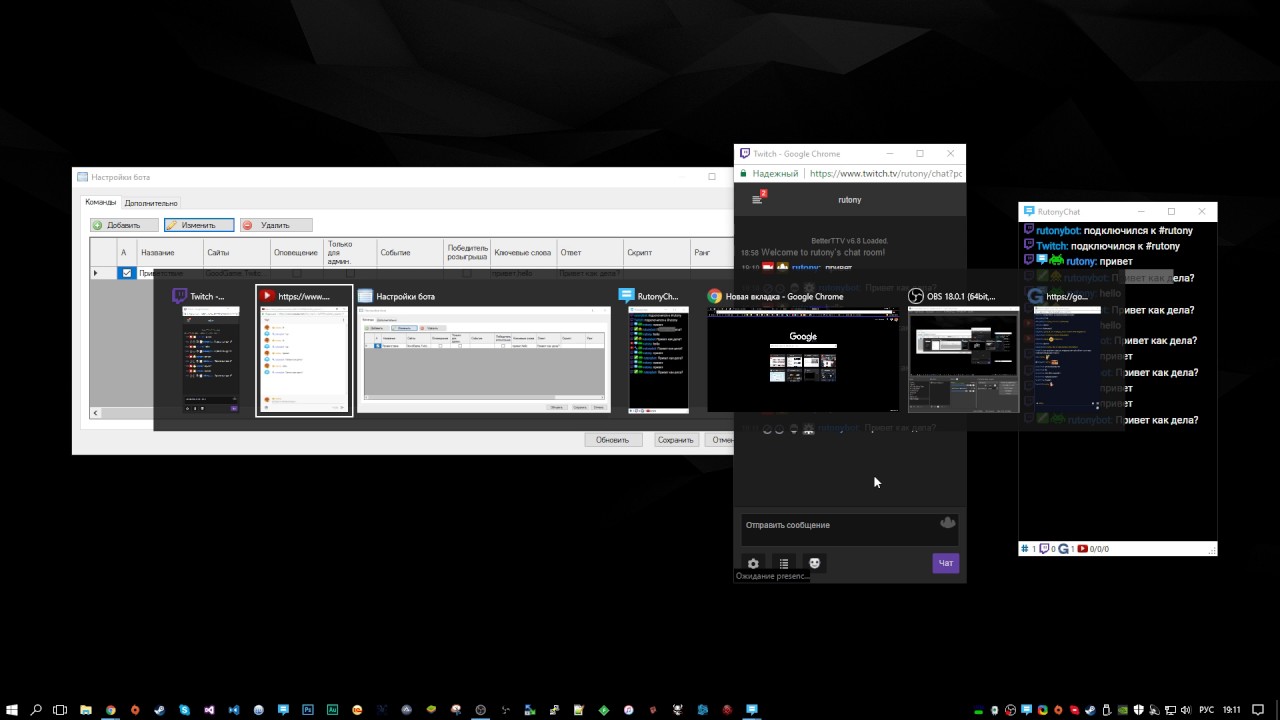This screenshot has width=1280, height=720.
Task: Open the viewer list icon in Twitch chat
Action: pos(784,563)
